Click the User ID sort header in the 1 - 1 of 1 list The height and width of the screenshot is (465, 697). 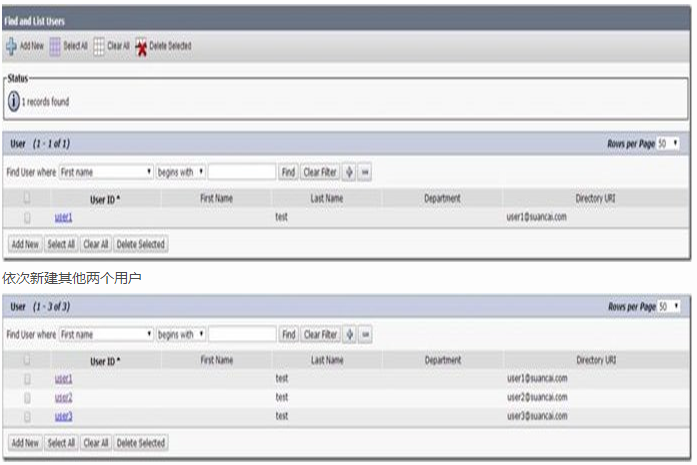105,200
